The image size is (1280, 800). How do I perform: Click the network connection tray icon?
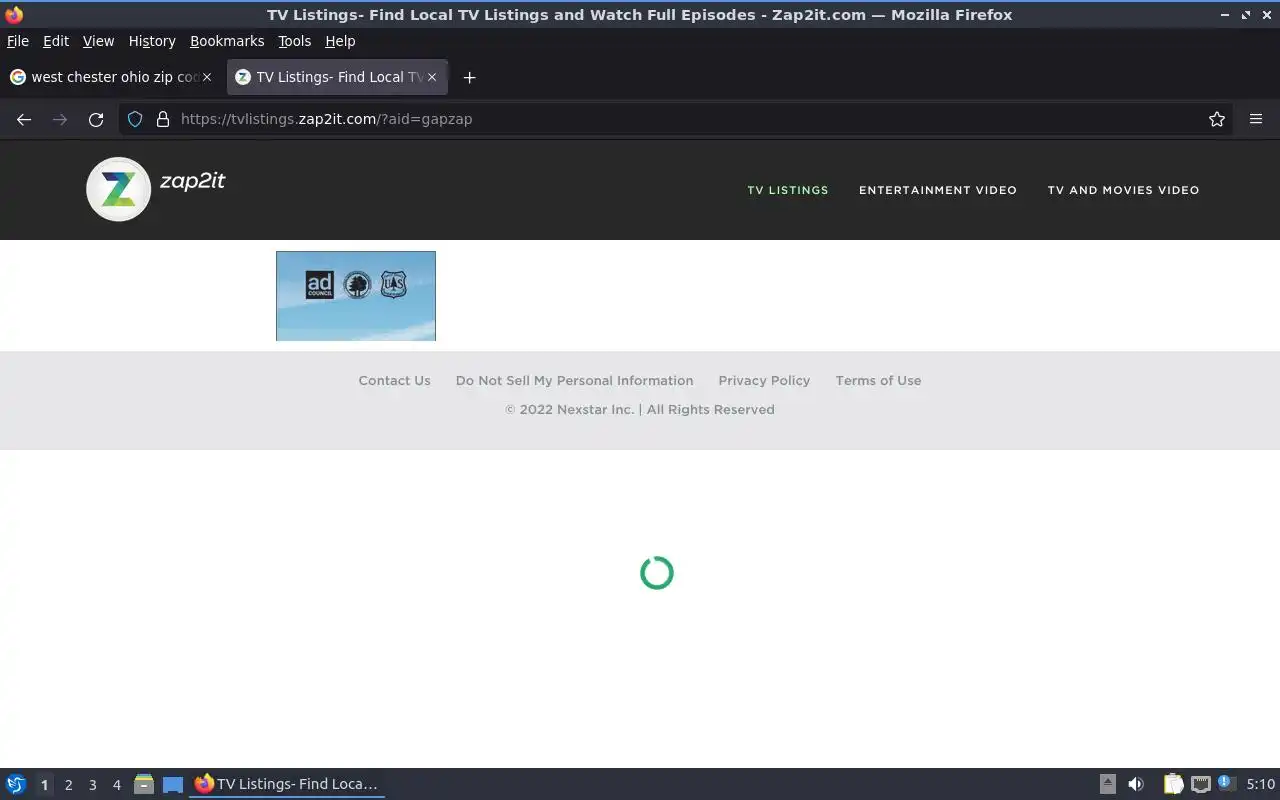pyautogui.click(x=1200, y=785)
